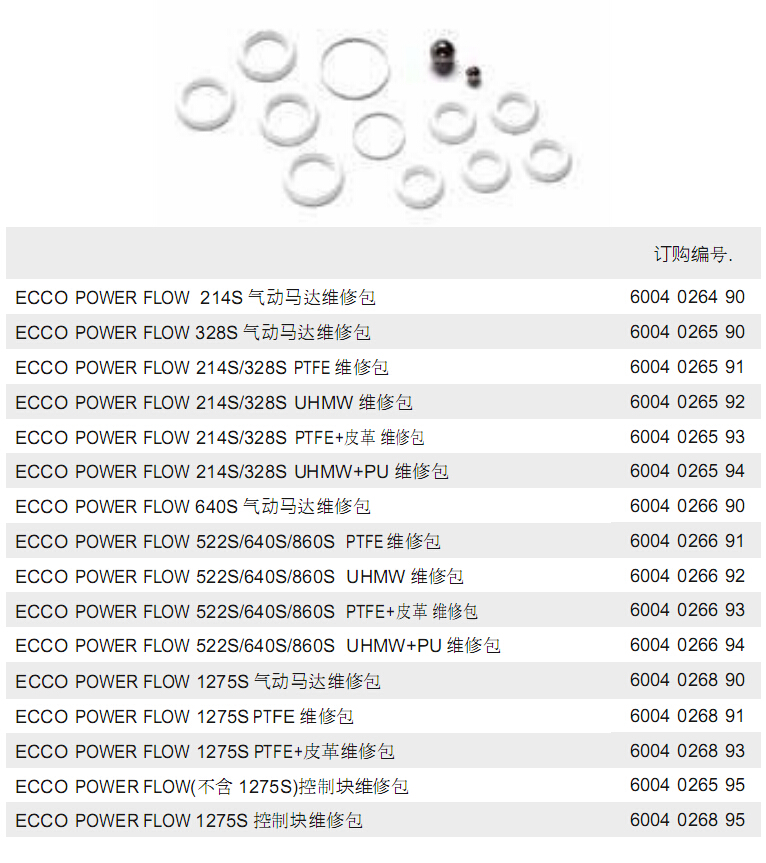Viewport: 766px width, 863px height.
Task: Select the 214S/328S UHMW 维修包 entry
Action: click(x=214, y=402)
